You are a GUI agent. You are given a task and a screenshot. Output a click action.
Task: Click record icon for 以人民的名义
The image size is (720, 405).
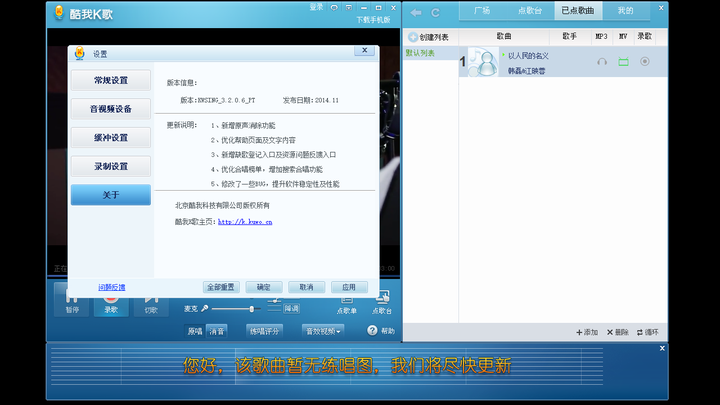coord(645,62)
